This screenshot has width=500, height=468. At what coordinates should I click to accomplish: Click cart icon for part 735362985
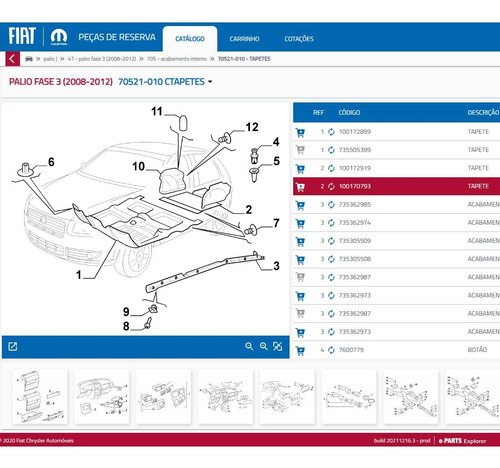(300, 205)
